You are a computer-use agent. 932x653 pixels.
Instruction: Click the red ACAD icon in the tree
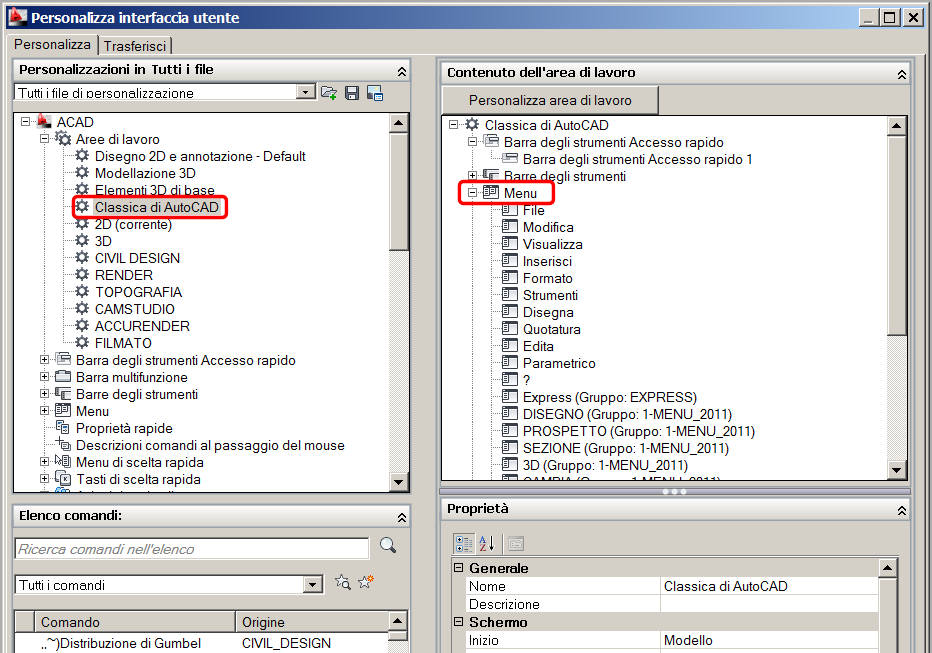pos(45,121)
